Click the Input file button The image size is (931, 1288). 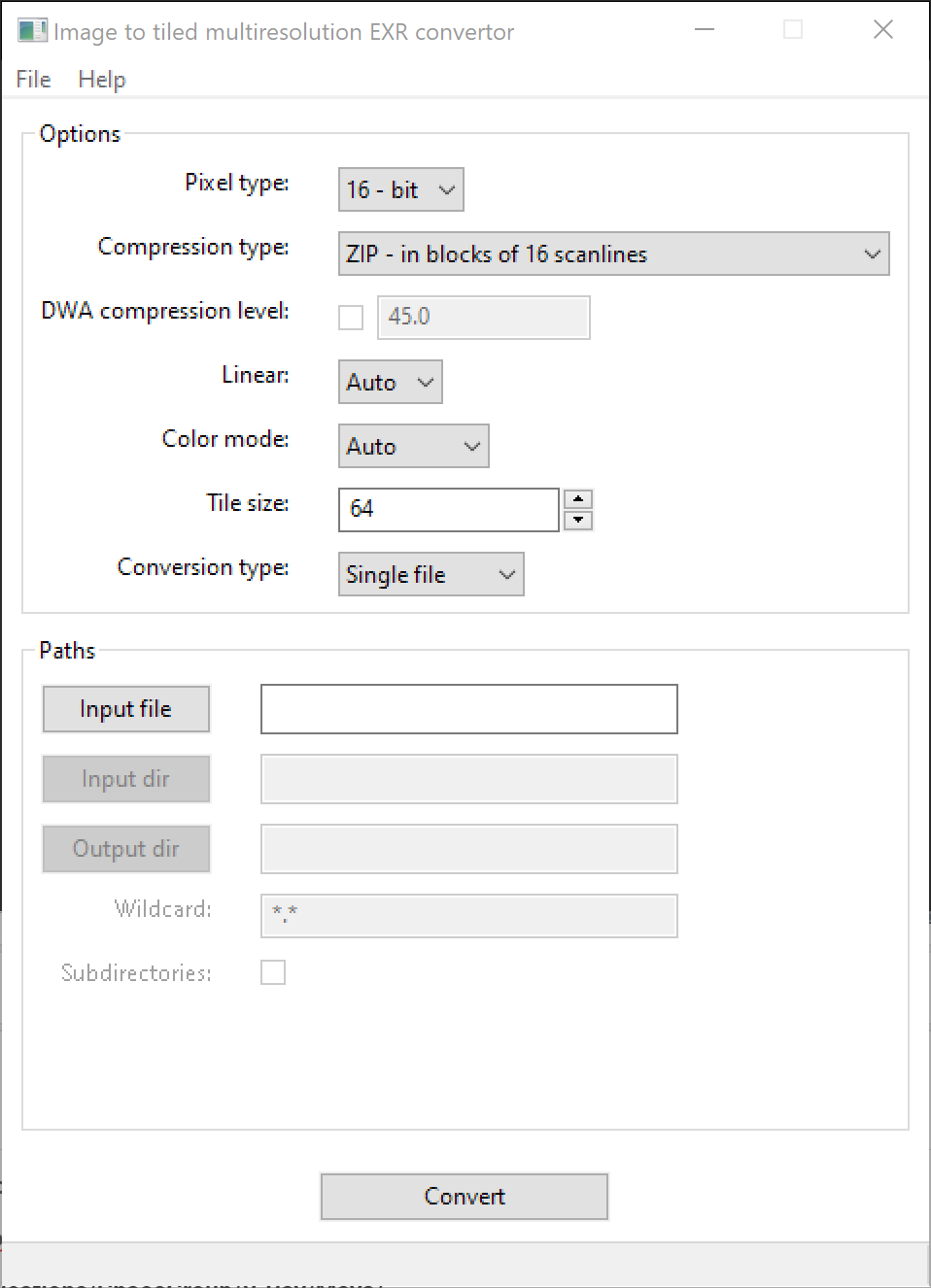126,709
